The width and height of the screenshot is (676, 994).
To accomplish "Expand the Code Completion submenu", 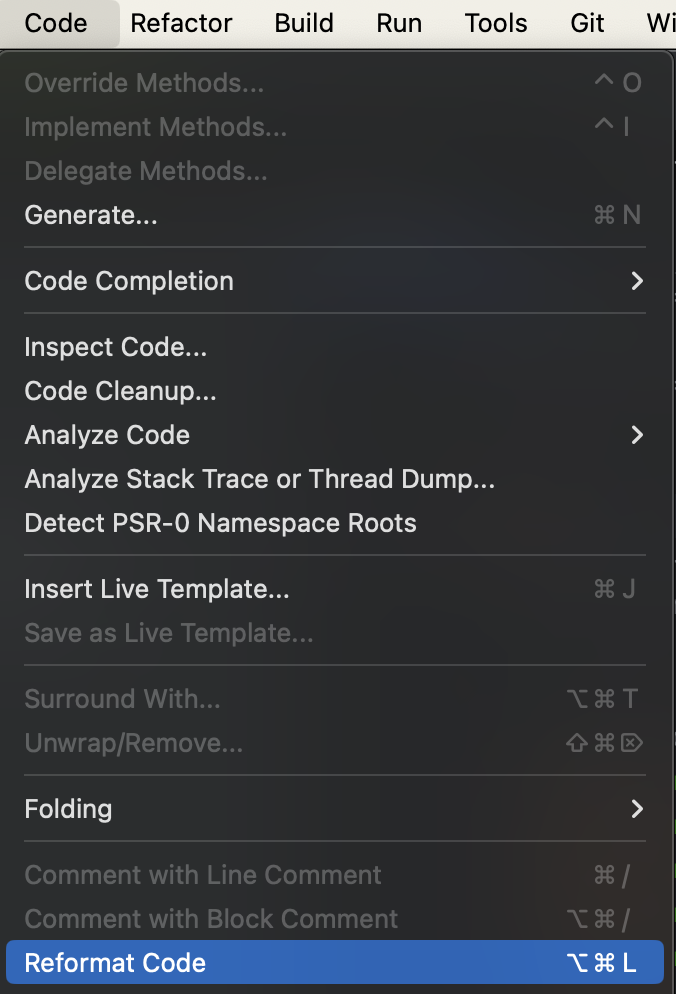I will pyautogui.click(x=129, y=281).
